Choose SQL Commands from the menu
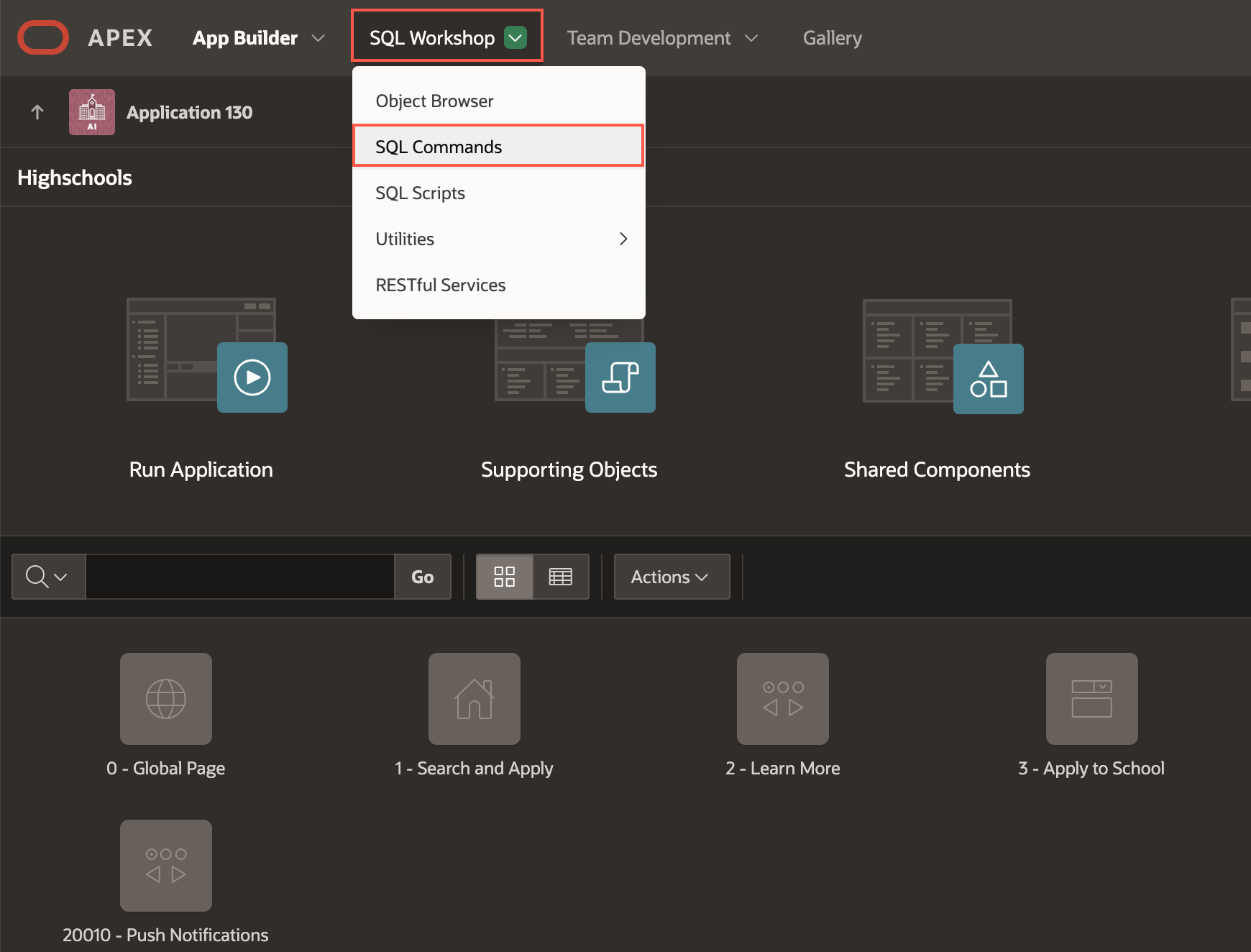This screenshot has width=1251, height=952. 499,147
